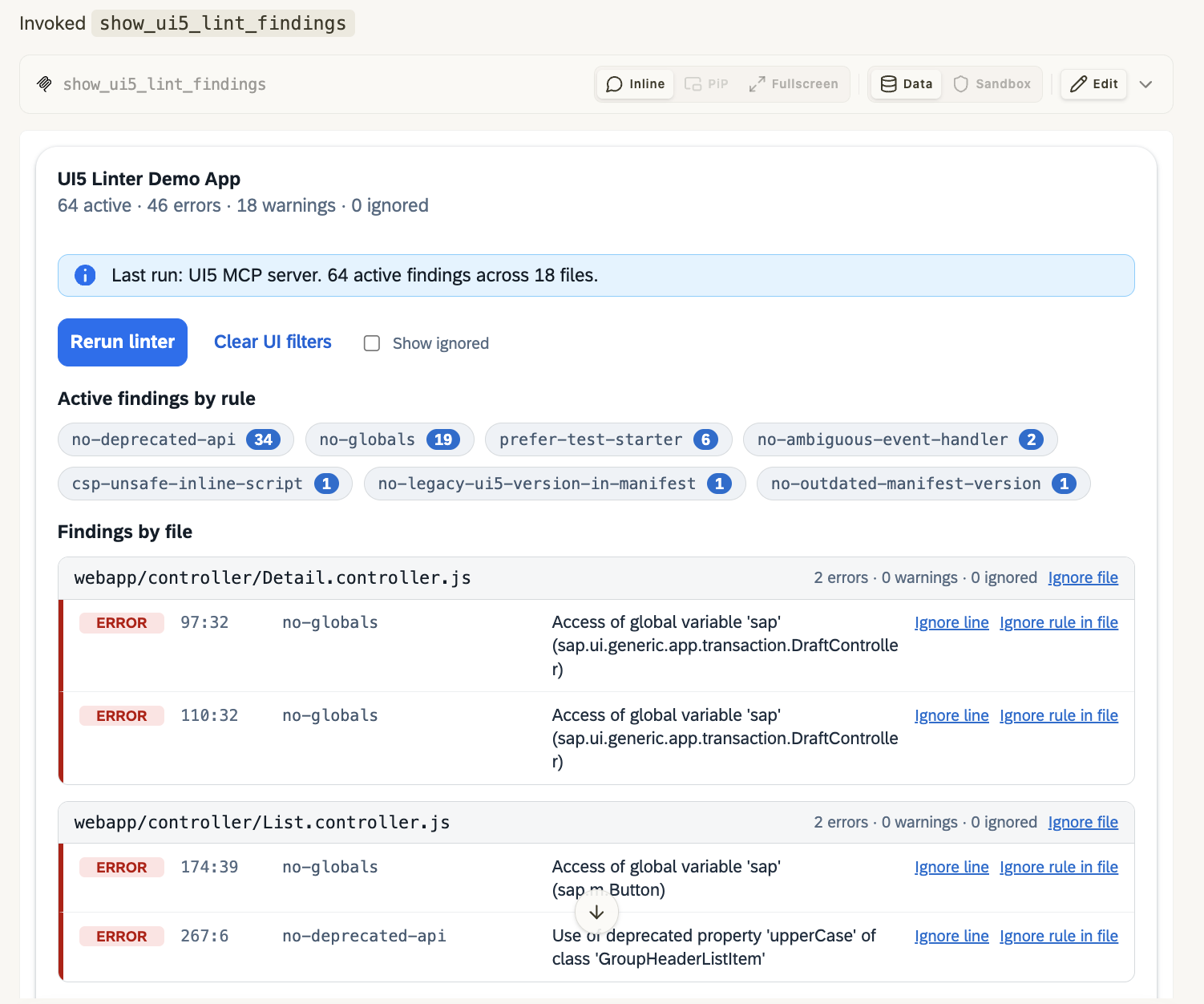Click the summary line '64 active · 46 errors'

(x=243, y=205)
